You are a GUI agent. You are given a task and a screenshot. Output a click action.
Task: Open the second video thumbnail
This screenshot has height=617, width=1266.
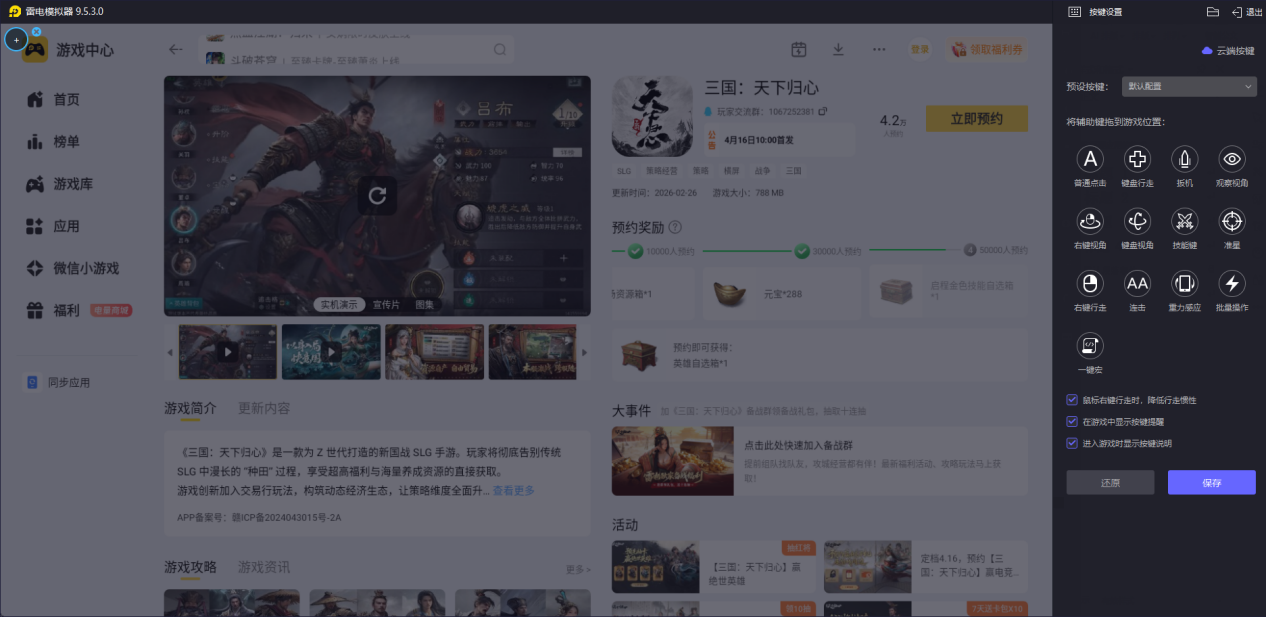pos(331,352)
